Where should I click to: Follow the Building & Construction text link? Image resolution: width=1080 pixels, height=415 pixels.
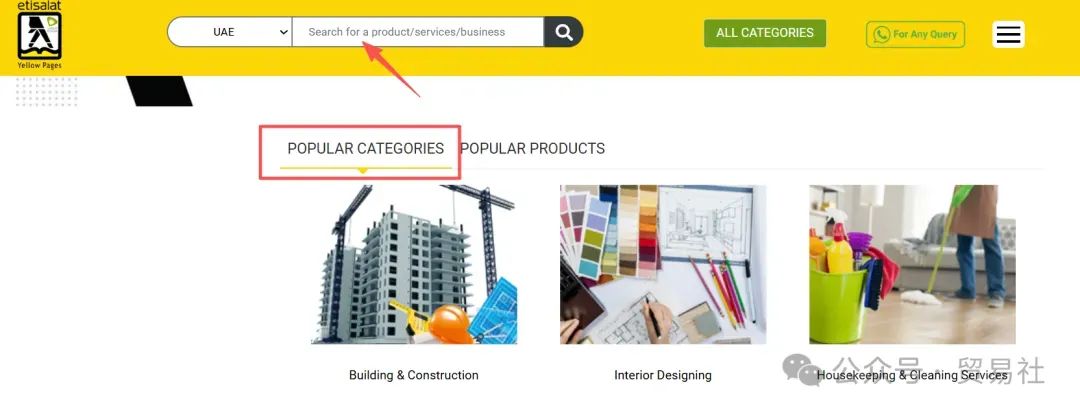point(414,375)
